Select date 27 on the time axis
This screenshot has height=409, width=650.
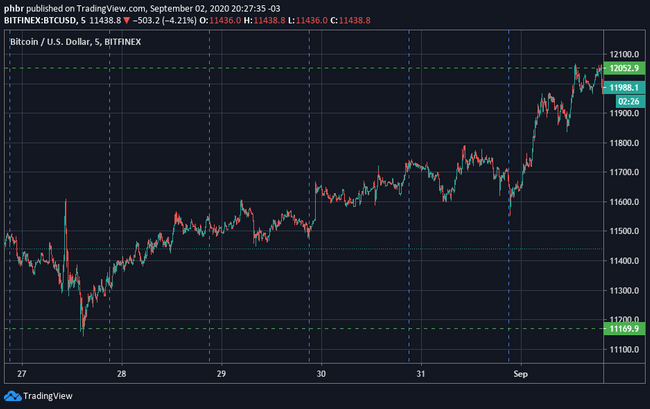coord(22,374)
